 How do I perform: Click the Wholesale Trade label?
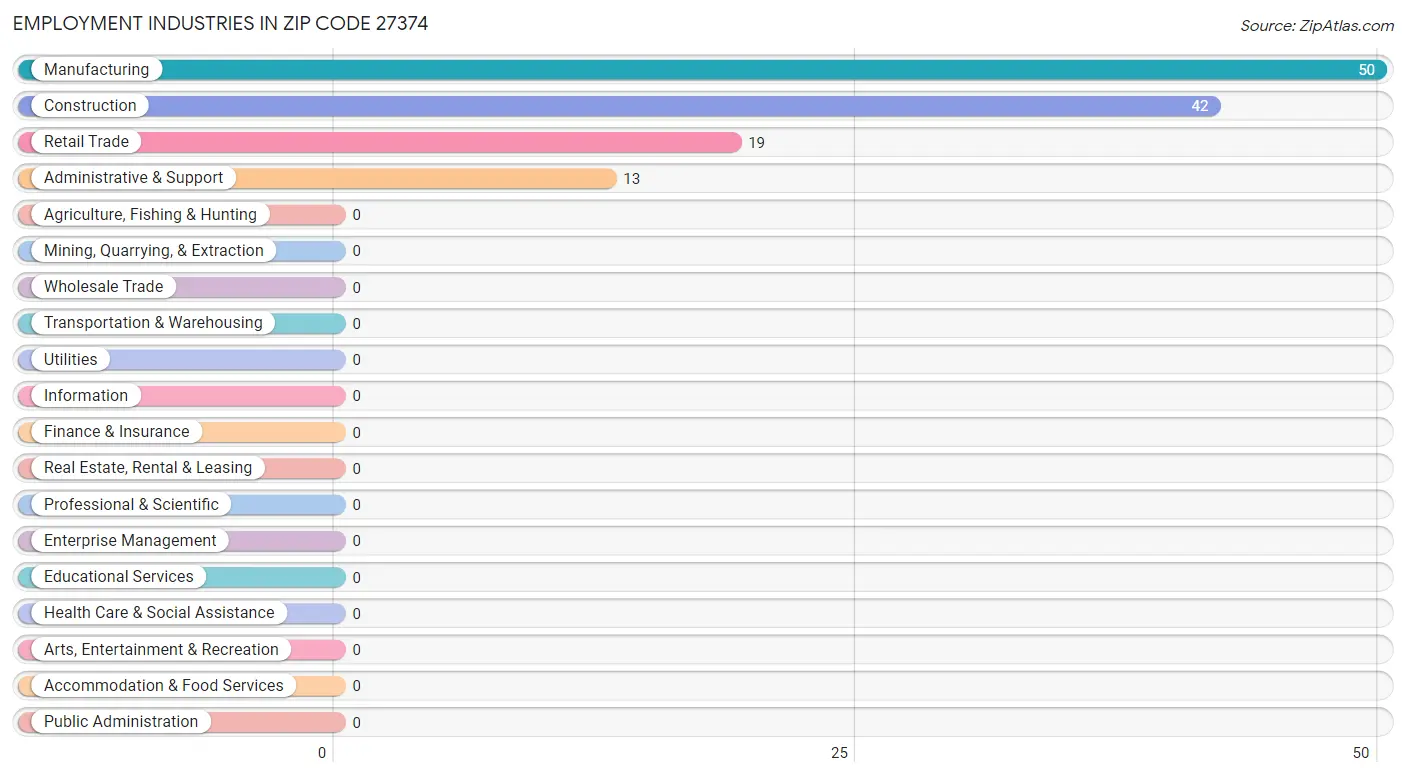tap(103, 286)
